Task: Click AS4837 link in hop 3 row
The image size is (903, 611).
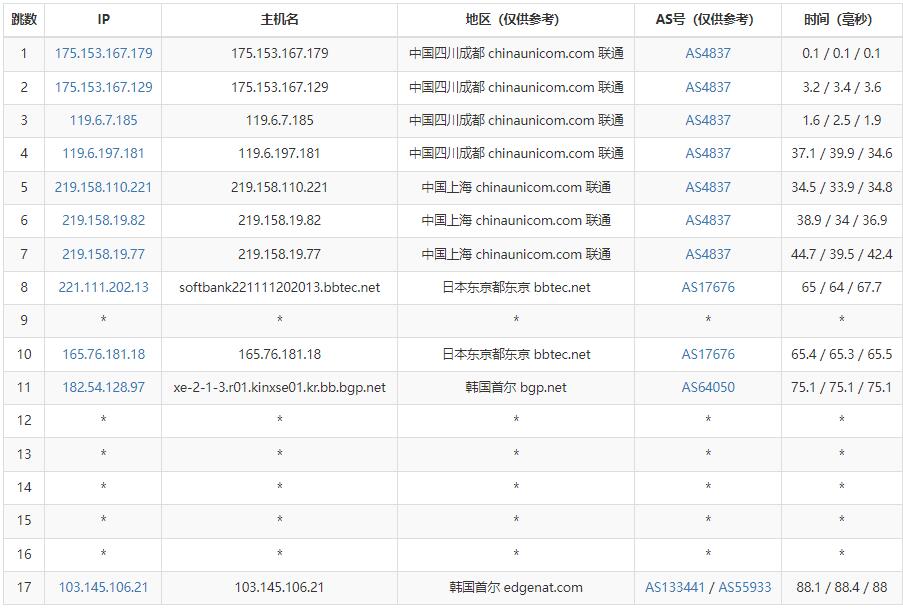Action: [x=708, y=120]
